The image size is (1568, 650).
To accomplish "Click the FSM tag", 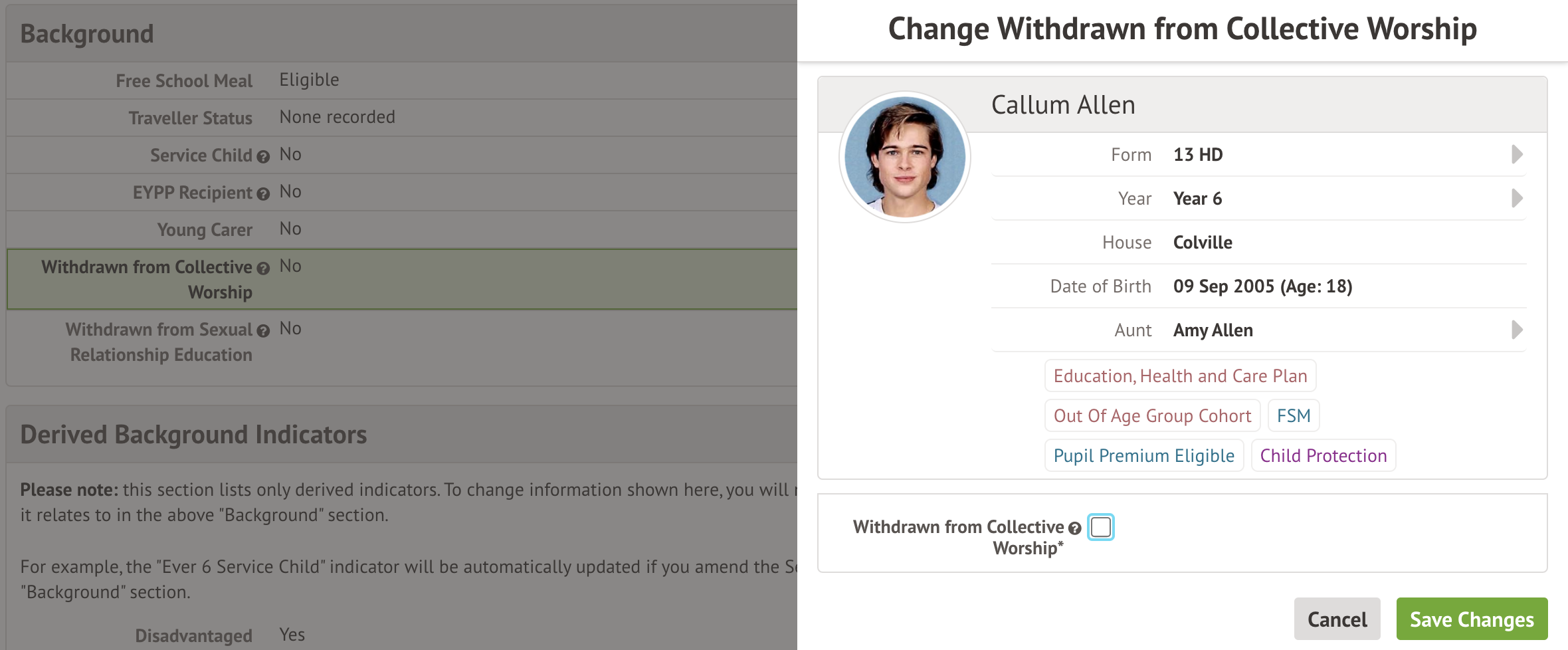I will 1293,416.
